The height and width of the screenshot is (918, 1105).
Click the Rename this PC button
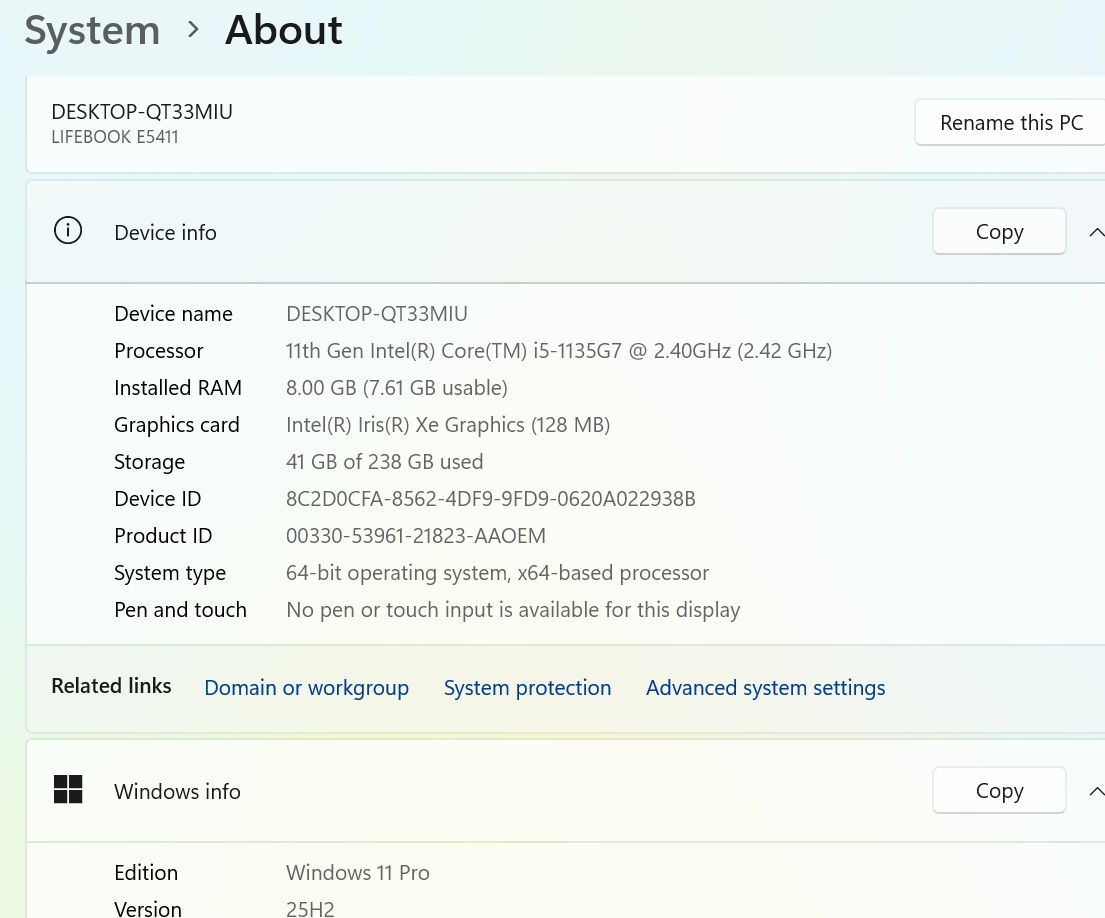tap(1010, 123)
